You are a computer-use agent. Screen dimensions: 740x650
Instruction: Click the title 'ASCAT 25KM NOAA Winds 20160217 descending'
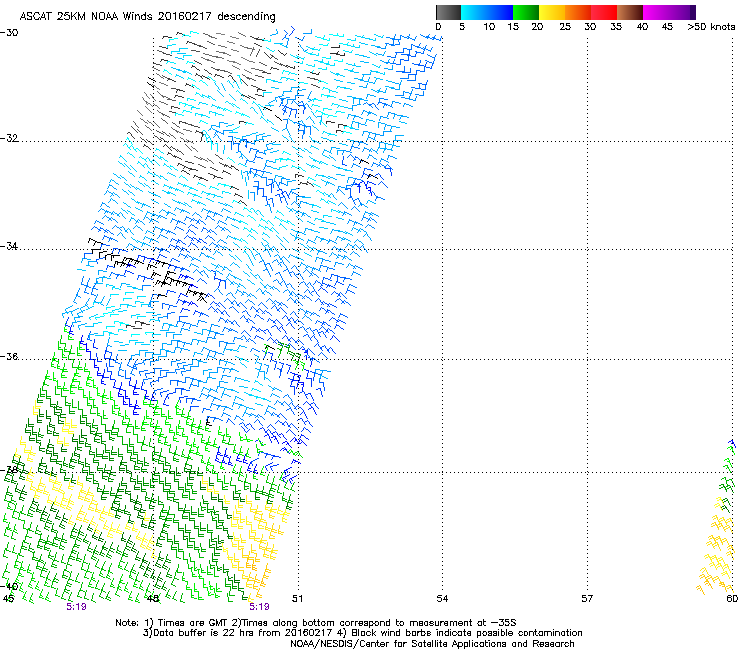[x=147, y=17]
